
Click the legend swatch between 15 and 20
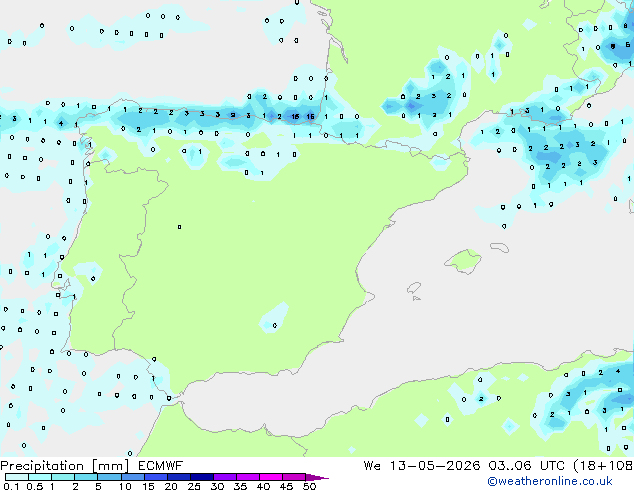tap(155, 477)
